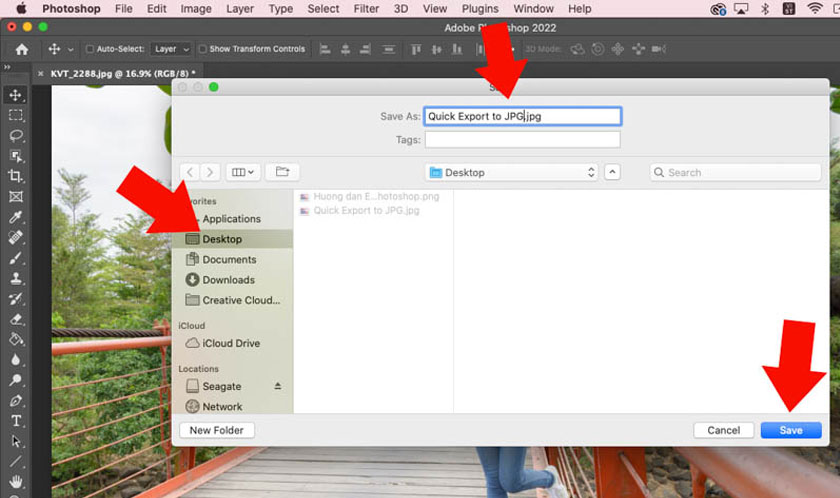Click the Home icon in options bar
Screen dimensions: 840x498
click(x=21, y=48)
